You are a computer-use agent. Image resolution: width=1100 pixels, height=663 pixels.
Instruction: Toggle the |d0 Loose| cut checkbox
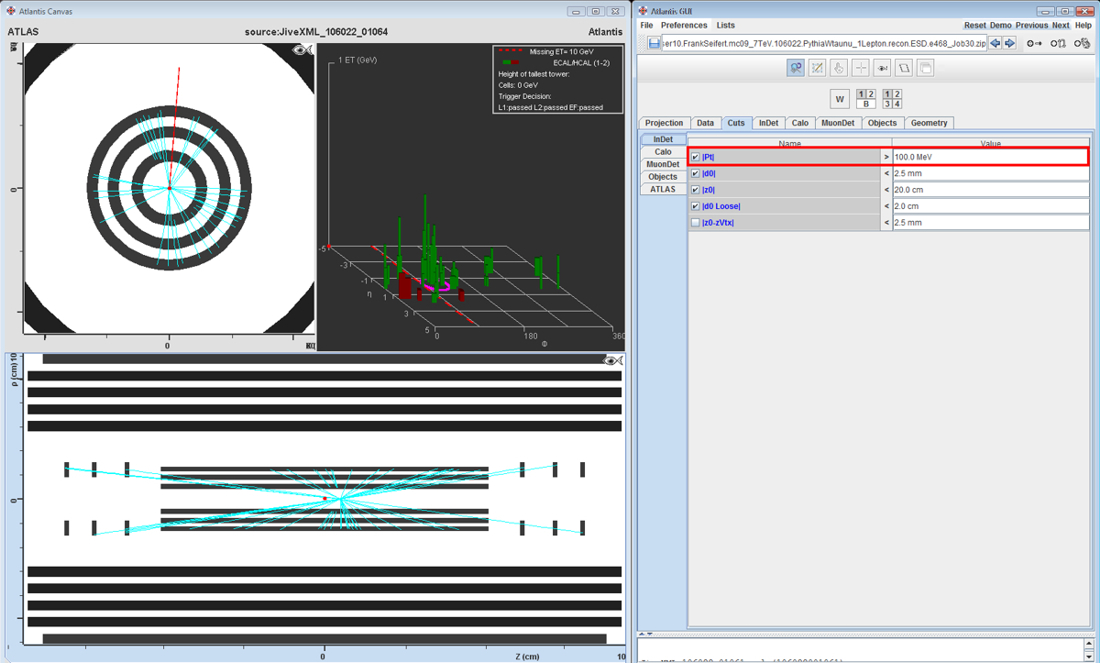696,206
